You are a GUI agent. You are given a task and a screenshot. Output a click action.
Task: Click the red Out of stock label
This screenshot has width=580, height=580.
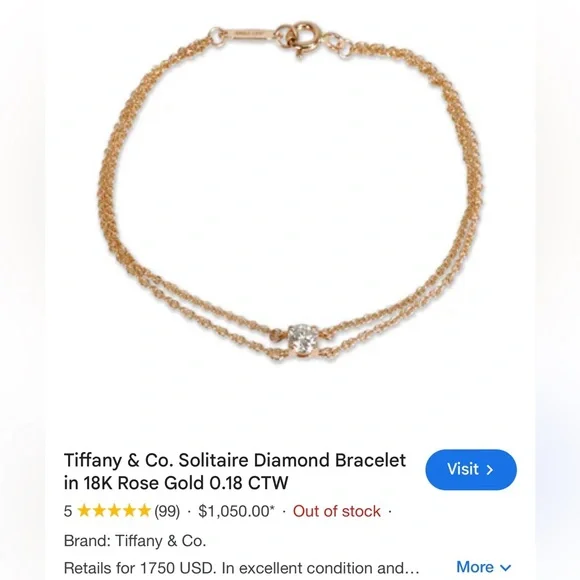tap(337, 511)
